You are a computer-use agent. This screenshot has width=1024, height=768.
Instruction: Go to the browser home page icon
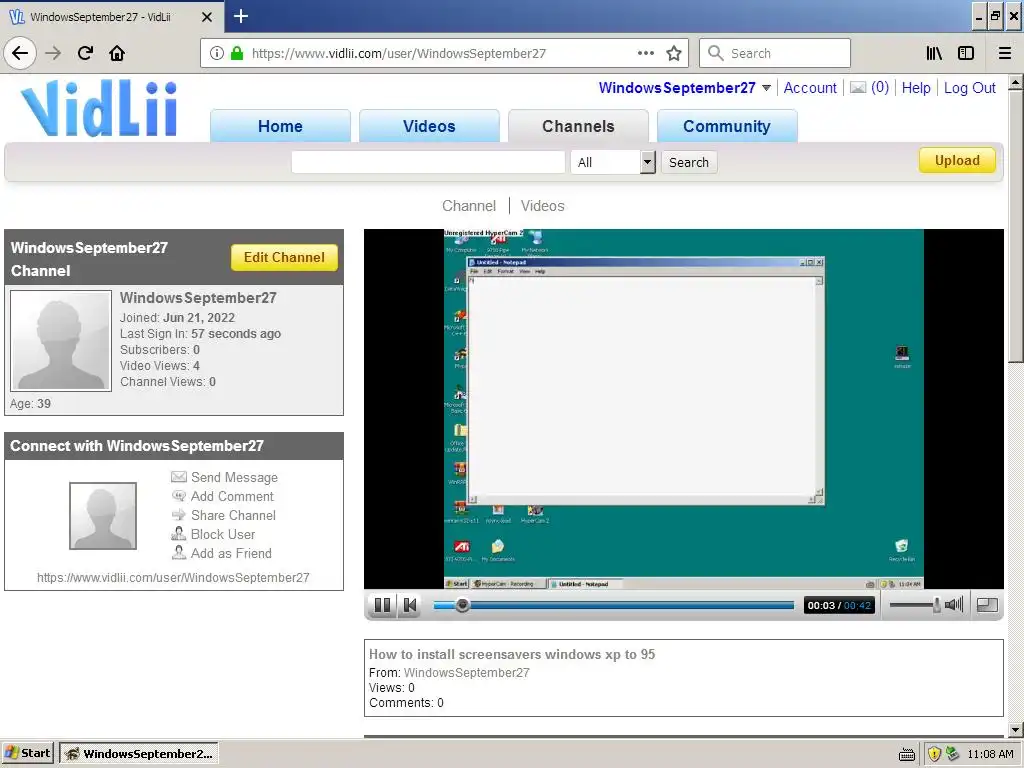(117, 53)
